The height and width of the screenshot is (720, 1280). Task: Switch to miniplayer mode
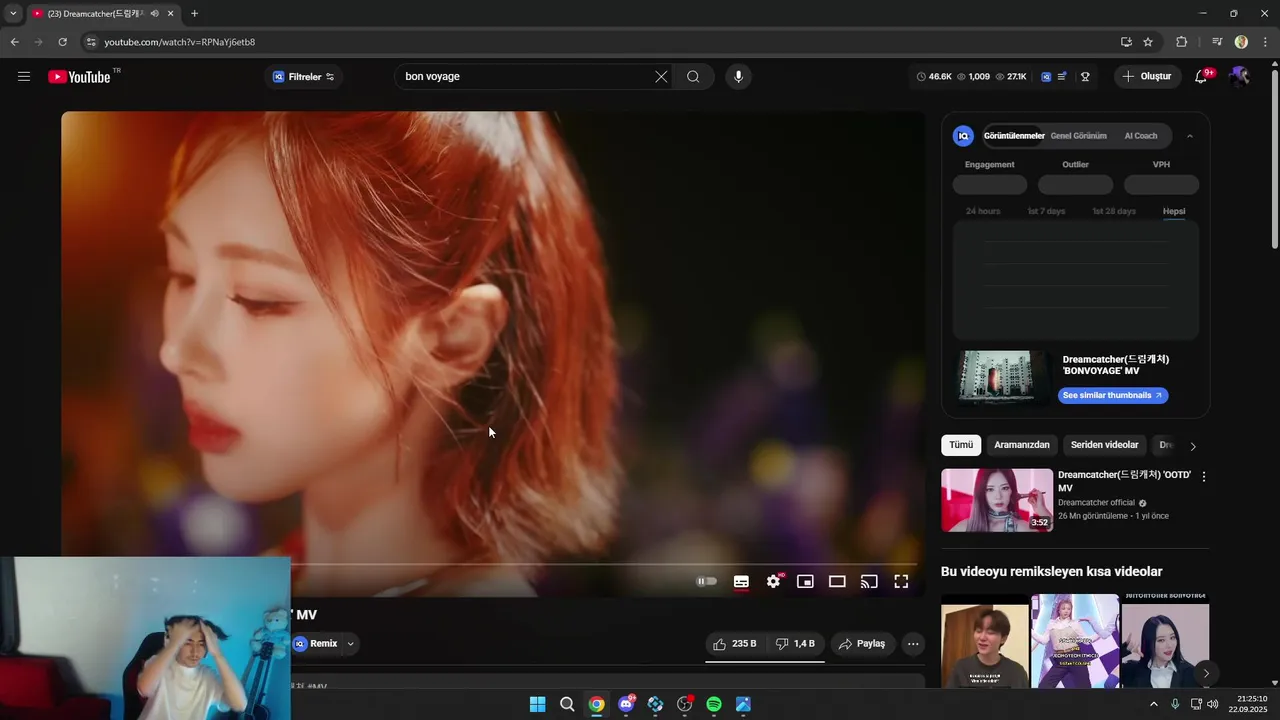click(805, 582)
